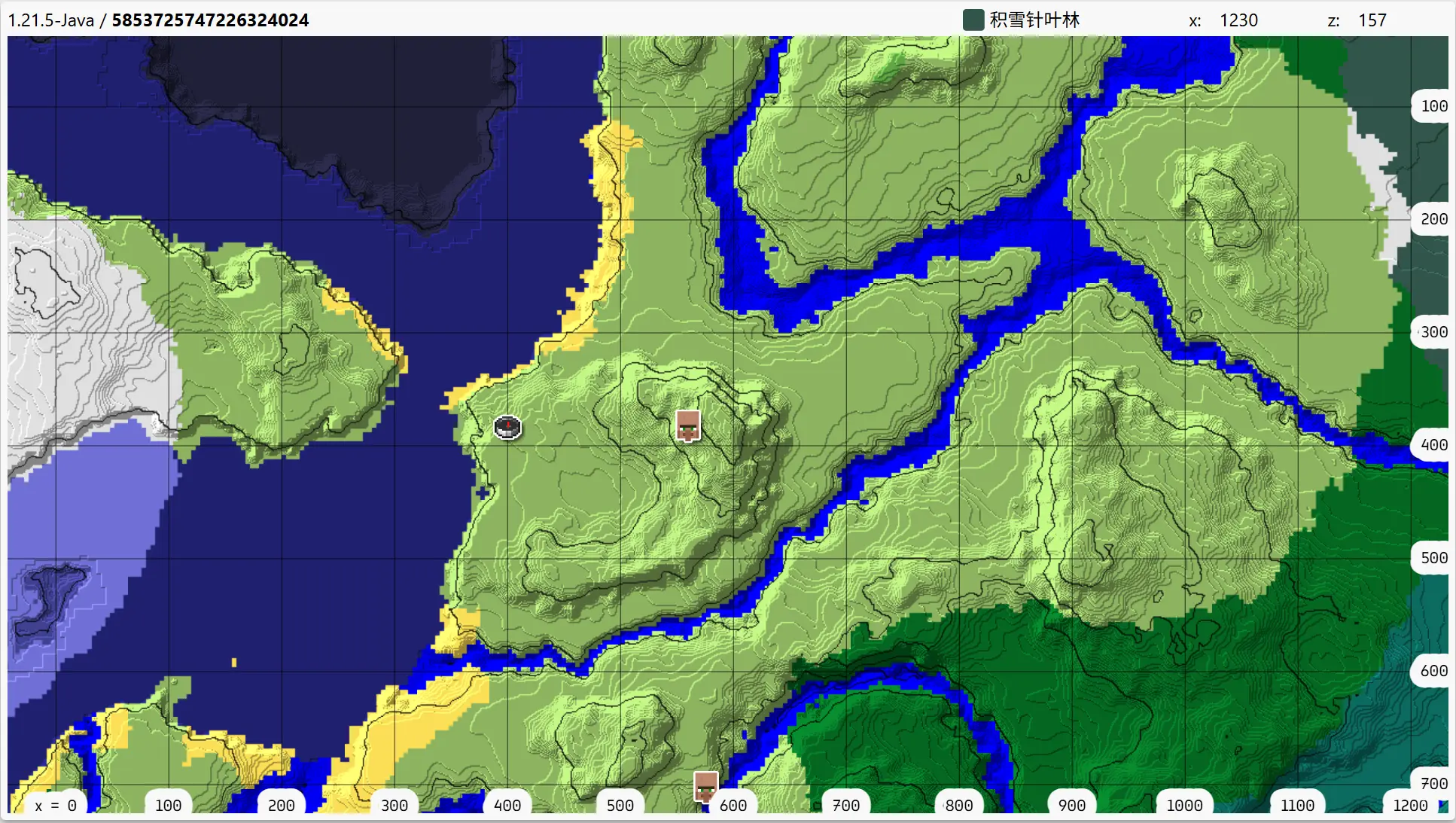Image resolution: width=1456 pixels, height=823 pixels.
Task: Click the biome name 积雪针叶林
Action: click(x=1034, y=20)
